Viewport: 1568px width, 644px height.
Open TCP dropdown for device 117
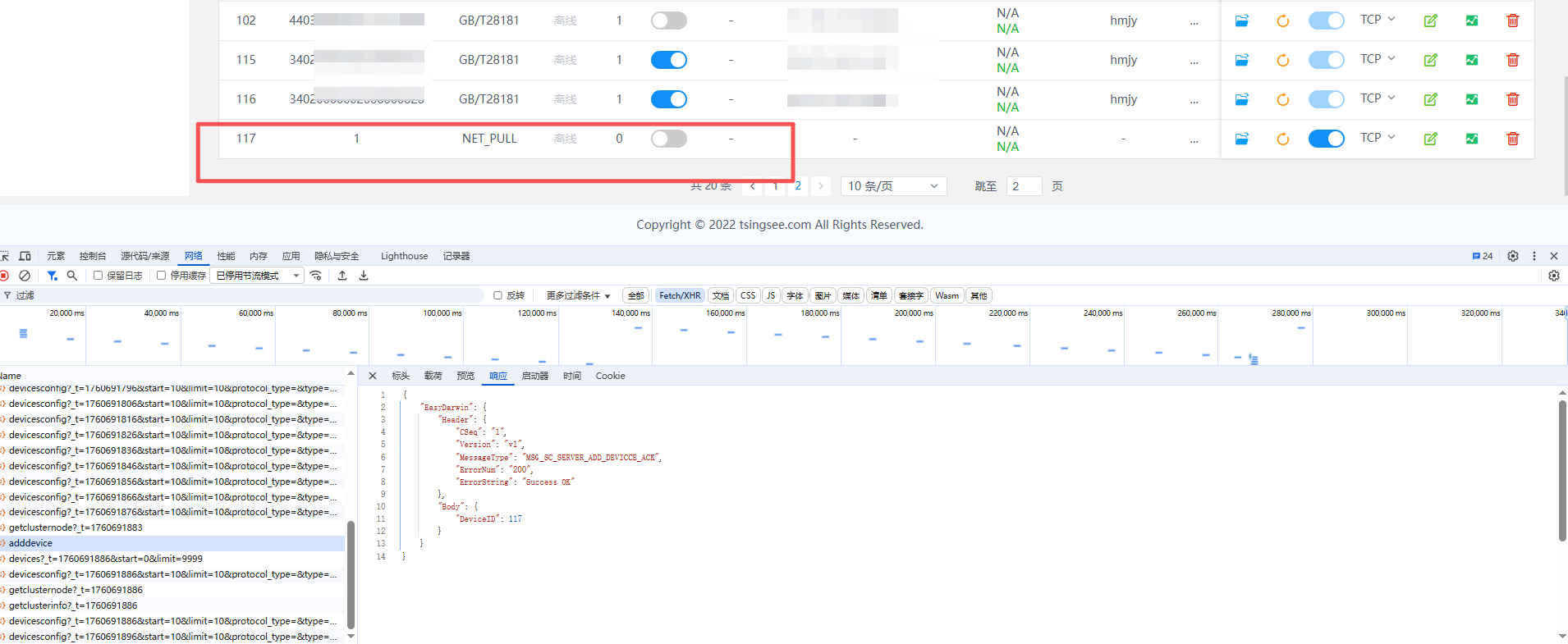pos(1378,138)
